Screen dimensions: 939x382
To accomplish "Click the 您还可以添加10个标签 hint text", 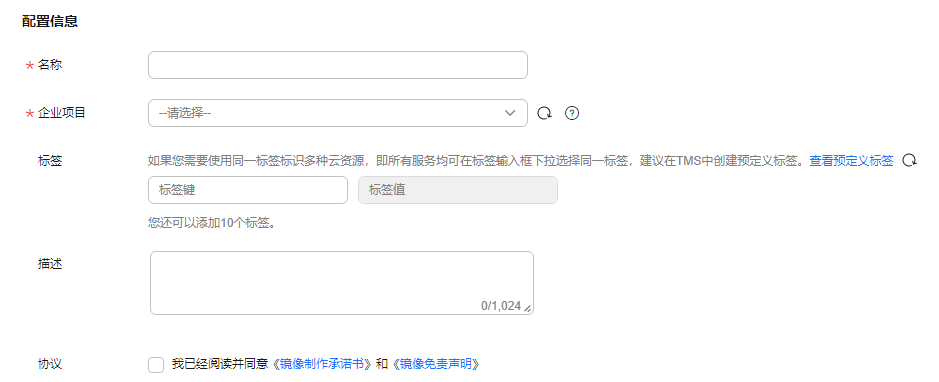I will click(211, 224).
